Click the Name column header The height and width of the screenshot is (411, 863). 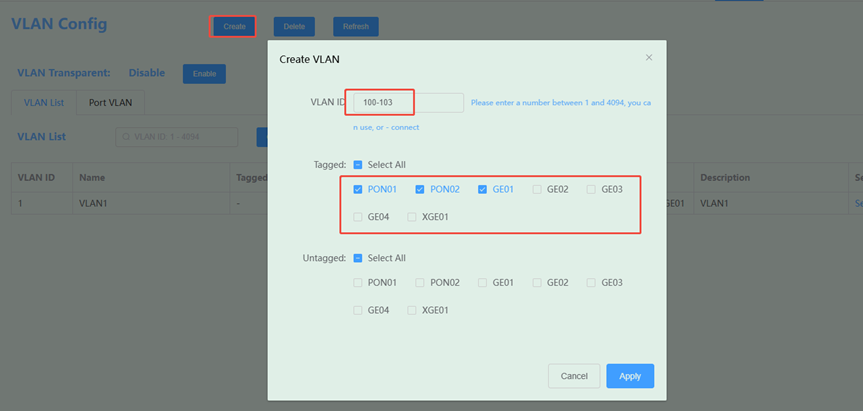(x=151, y=178)
